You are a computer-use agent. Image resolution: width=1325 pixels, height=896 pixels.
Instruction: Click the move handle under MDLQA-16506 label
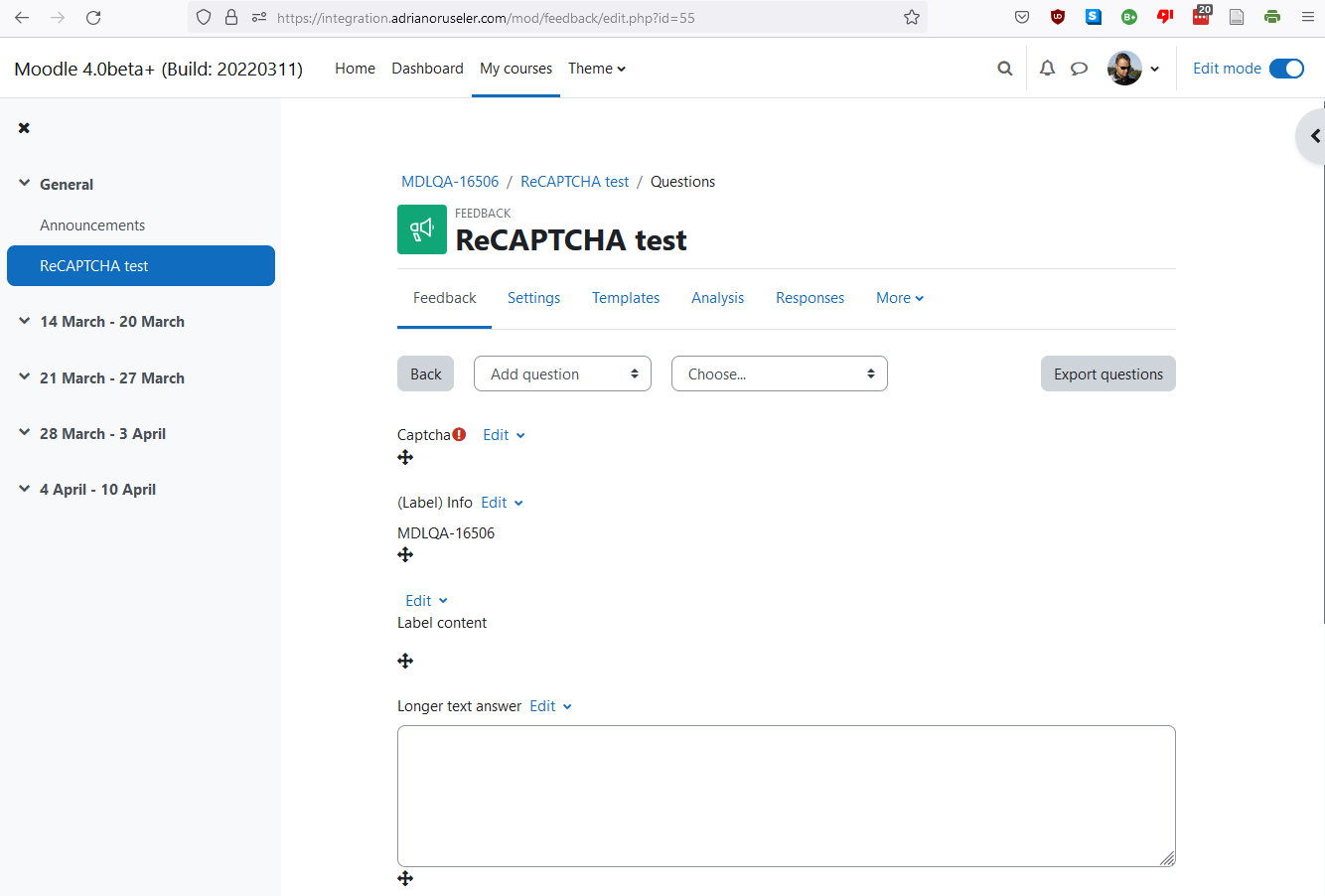[x=405, y=554]
